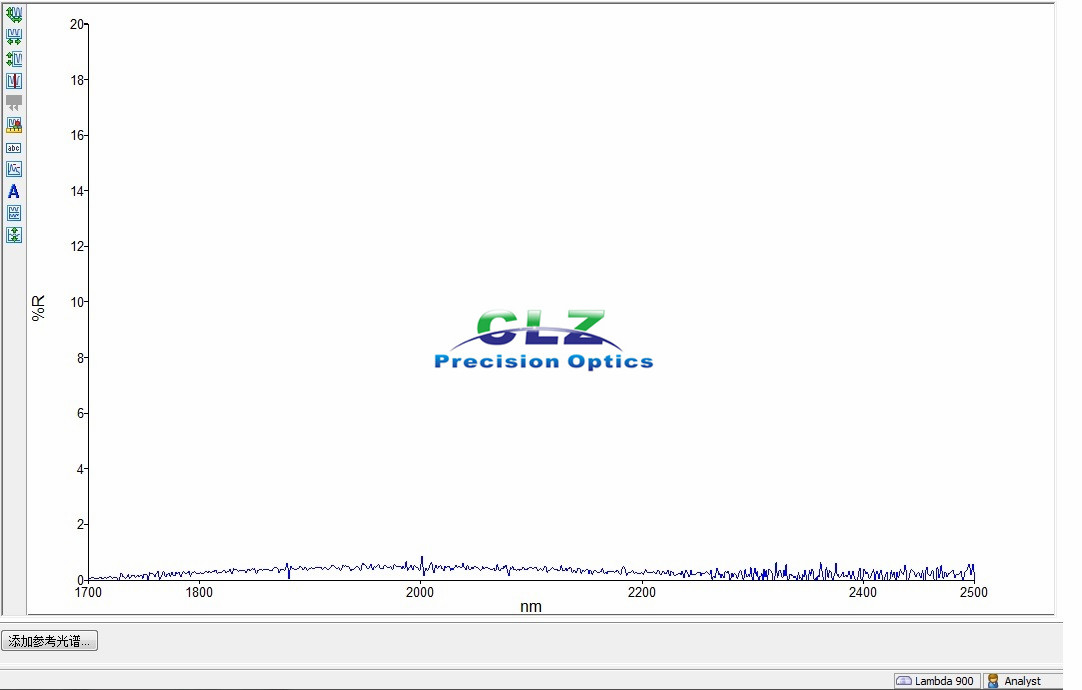Click the 1700 tick label on x-axis

pos(88,592)
